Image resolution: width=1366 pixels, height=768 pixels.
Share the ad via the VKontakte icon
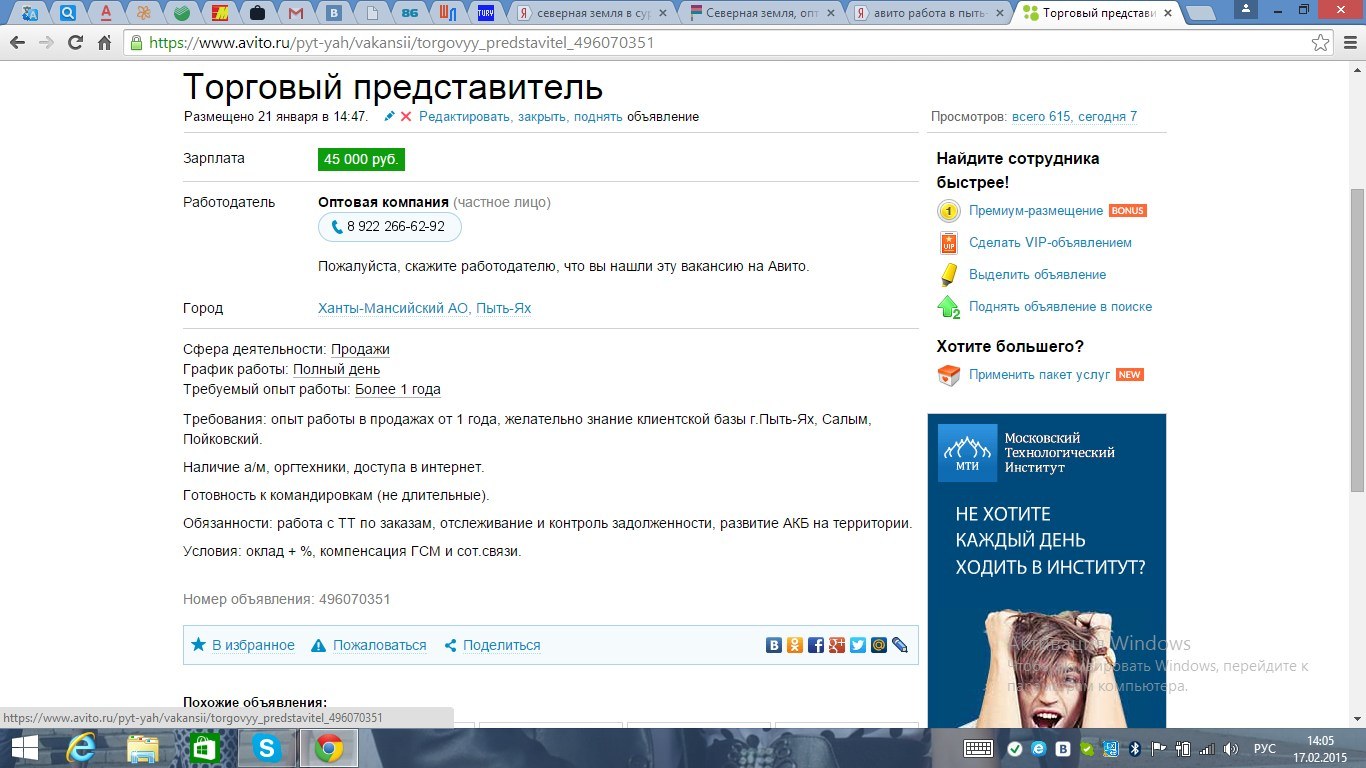click(773, 645)
